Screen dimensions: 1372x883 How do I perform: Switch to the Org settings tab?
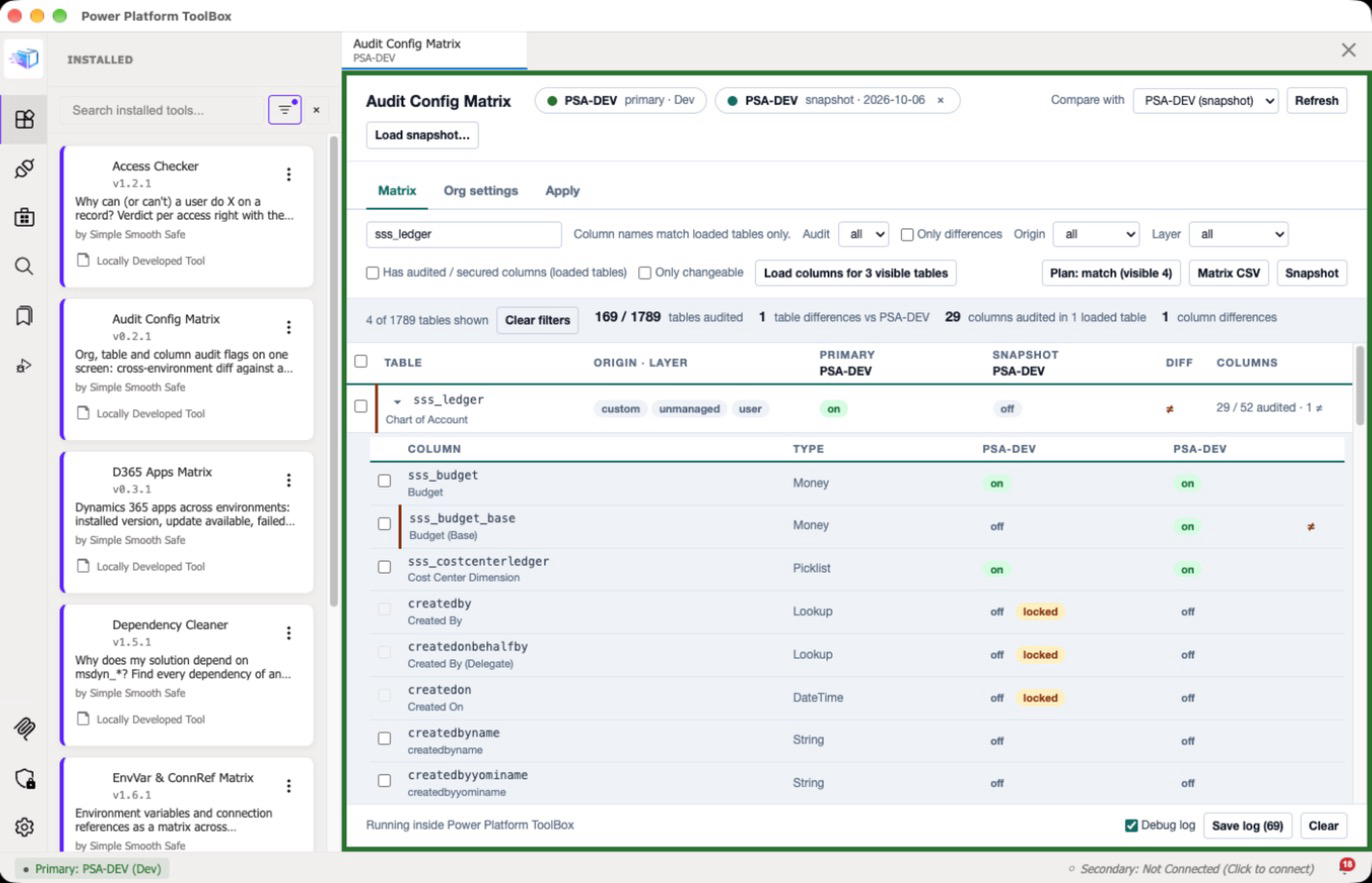click(481, 190)
